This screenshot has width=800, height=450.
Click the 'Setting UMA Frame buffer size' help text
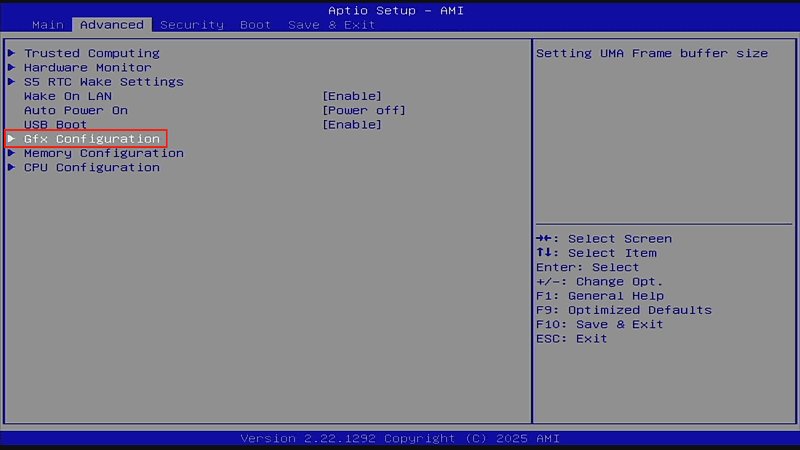(x=652, y=53)
